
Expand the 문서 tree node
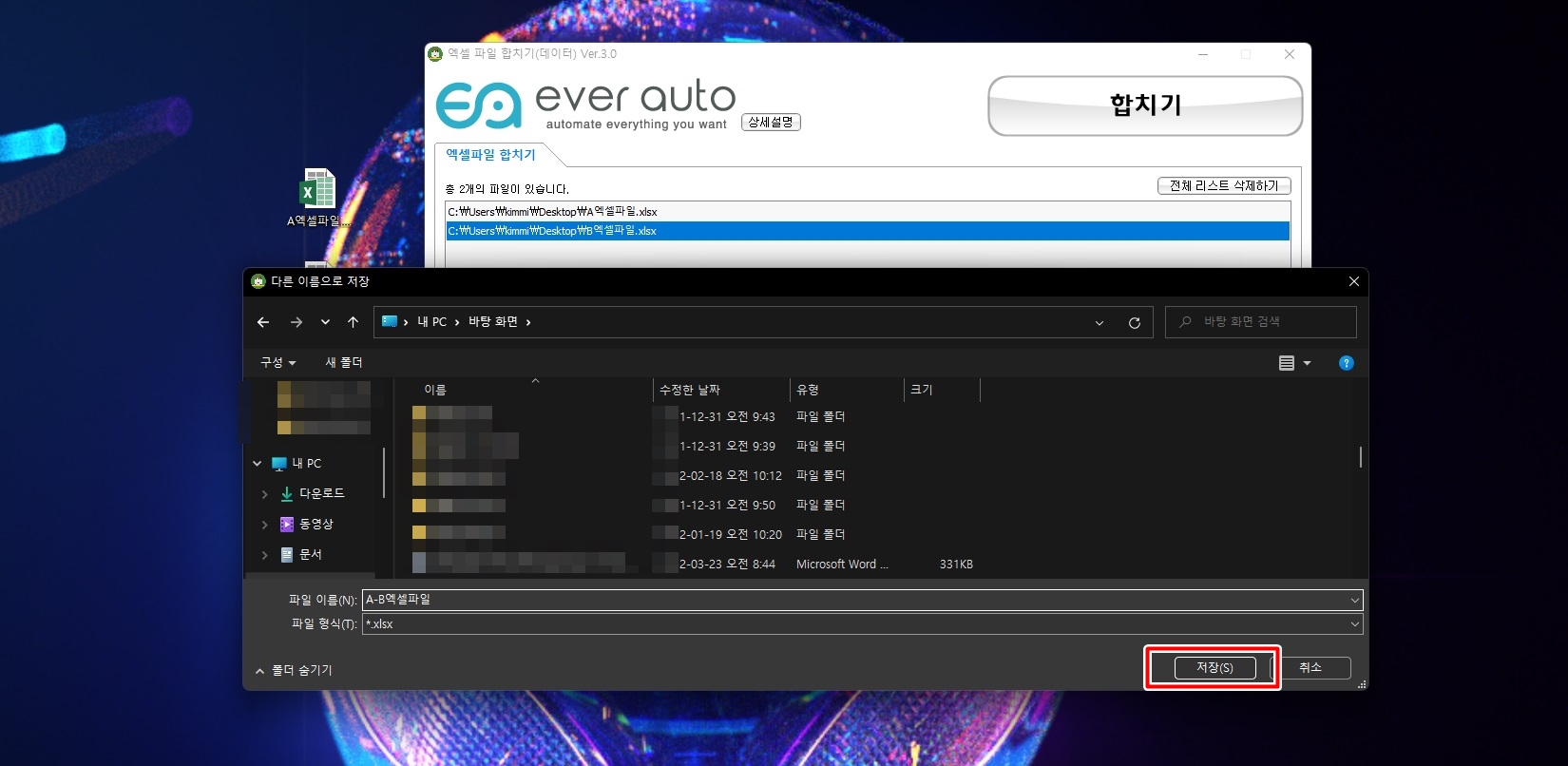(x=265, y=555)
